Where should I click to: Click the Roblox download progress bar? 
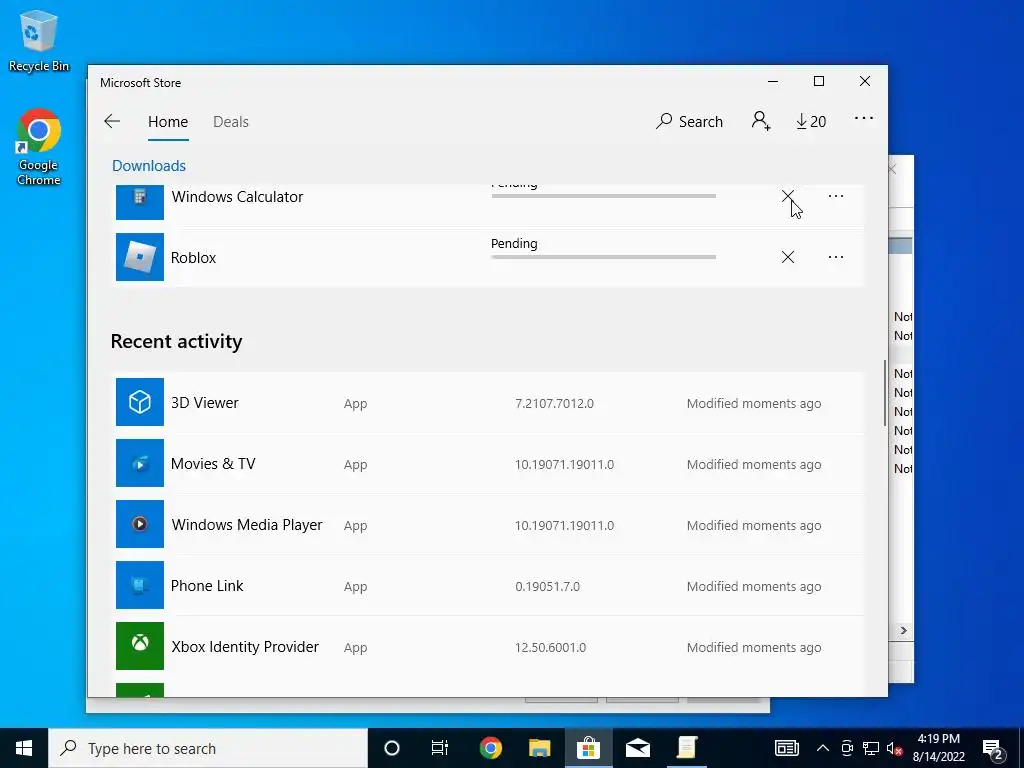click(x=603, y=257)
